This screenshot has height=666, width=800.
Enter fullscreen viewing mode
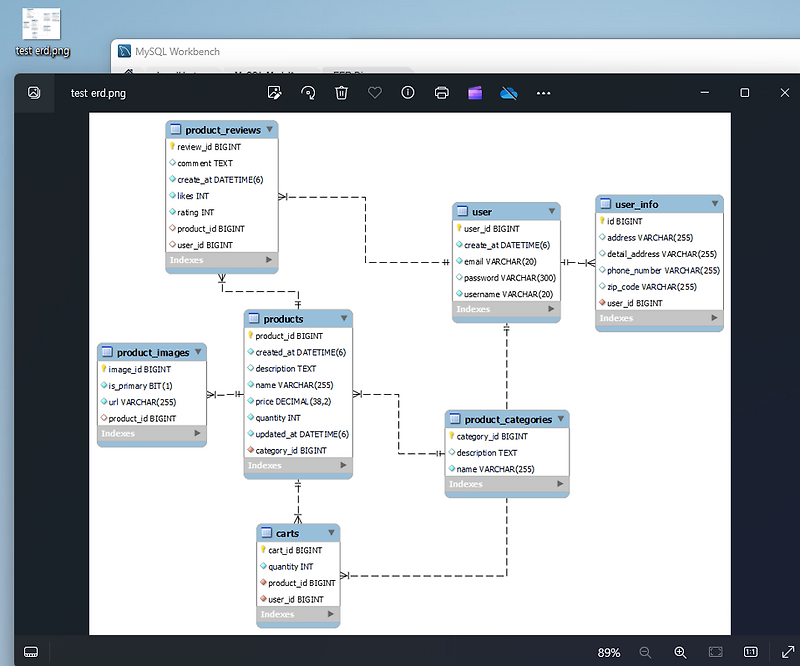786,651
